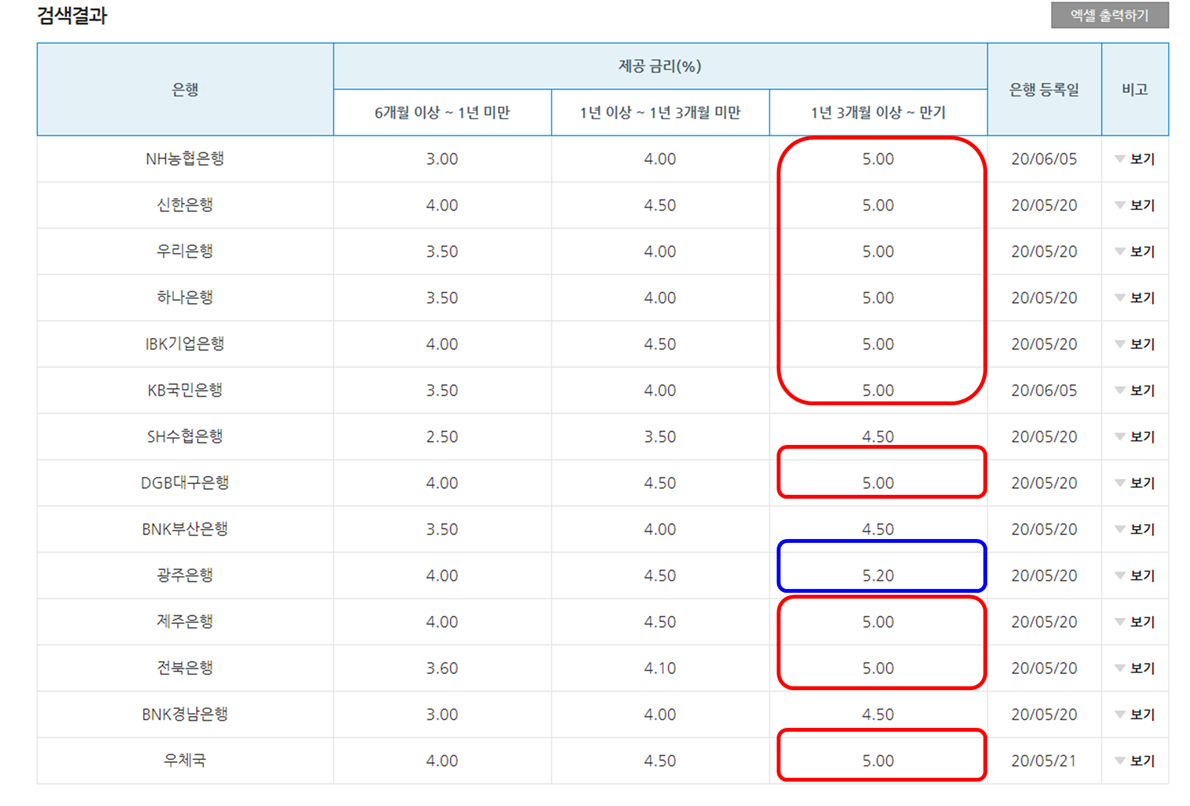Image resolution: width=1190 pixels, height=806 pixels.
Task: Select the 신한은행 bank name
Action: (184, 205)
